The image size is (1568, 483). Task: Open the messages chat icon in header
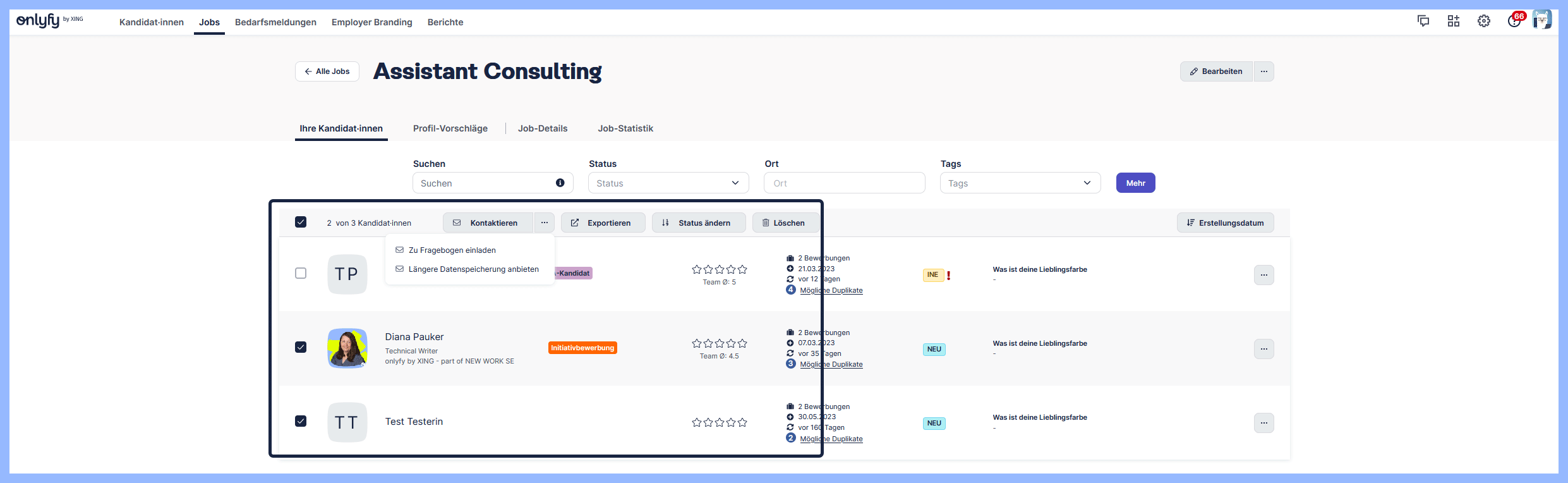coord(1423,21)
